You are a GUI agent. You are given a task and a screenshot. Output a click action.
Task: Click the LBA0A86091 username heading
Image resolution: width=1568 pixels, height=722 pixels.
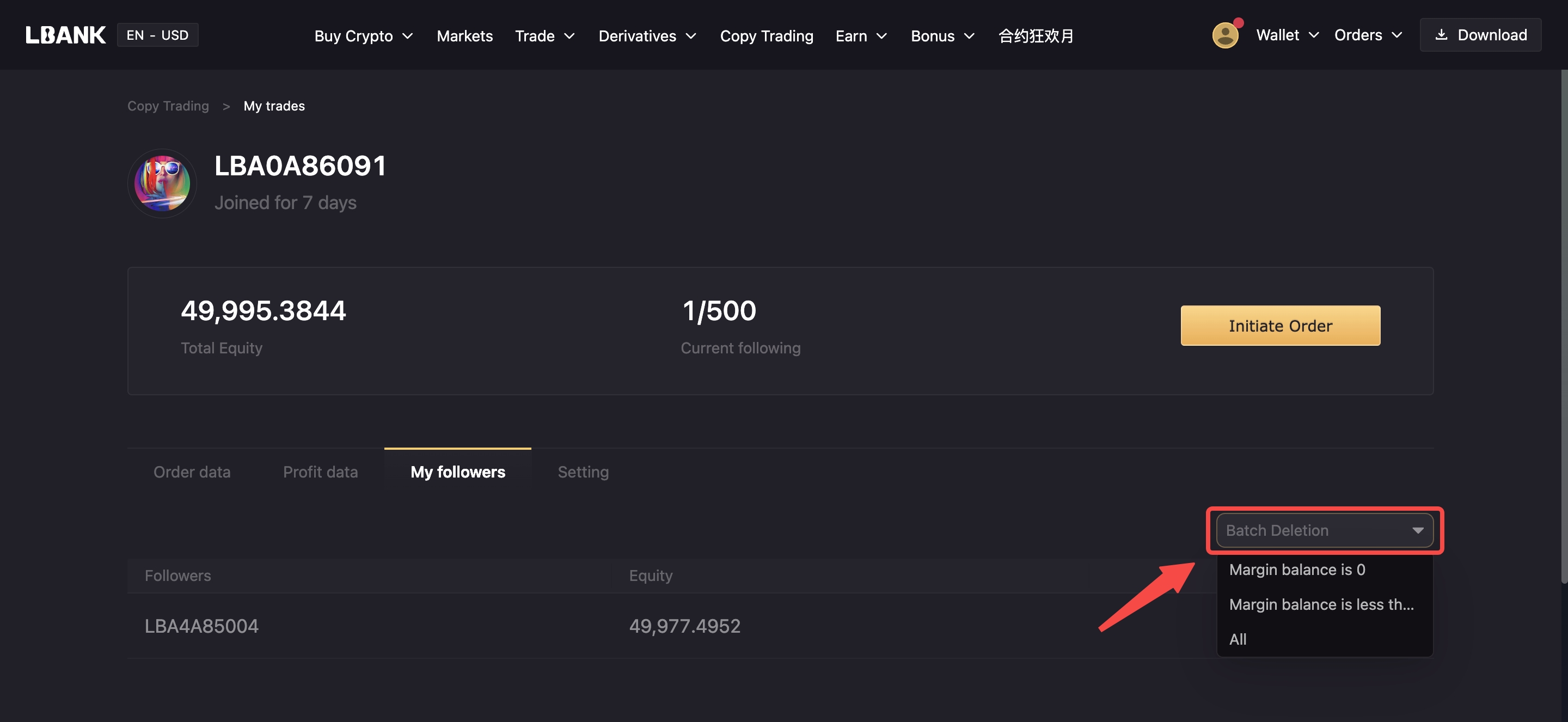coord(300,166)
